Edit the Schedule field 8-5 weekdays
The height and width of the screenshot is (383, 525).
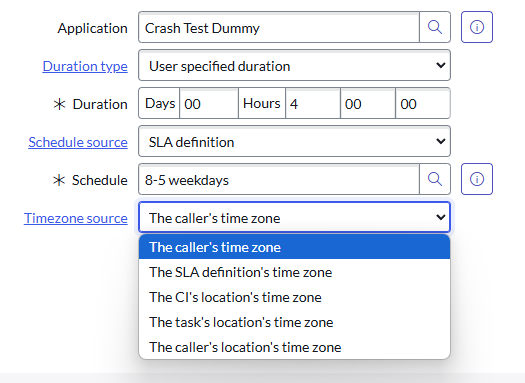[x=279, y=179]
